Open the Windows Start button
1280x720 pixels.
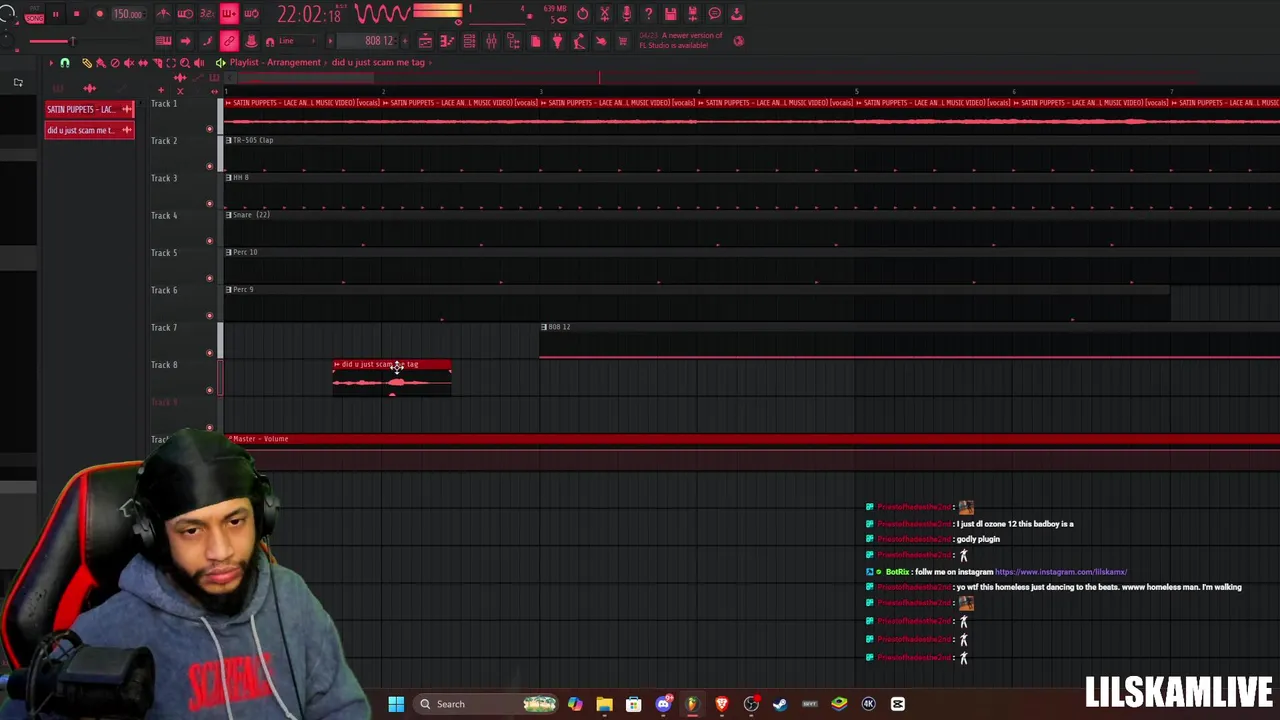click(x=396, y=704)
